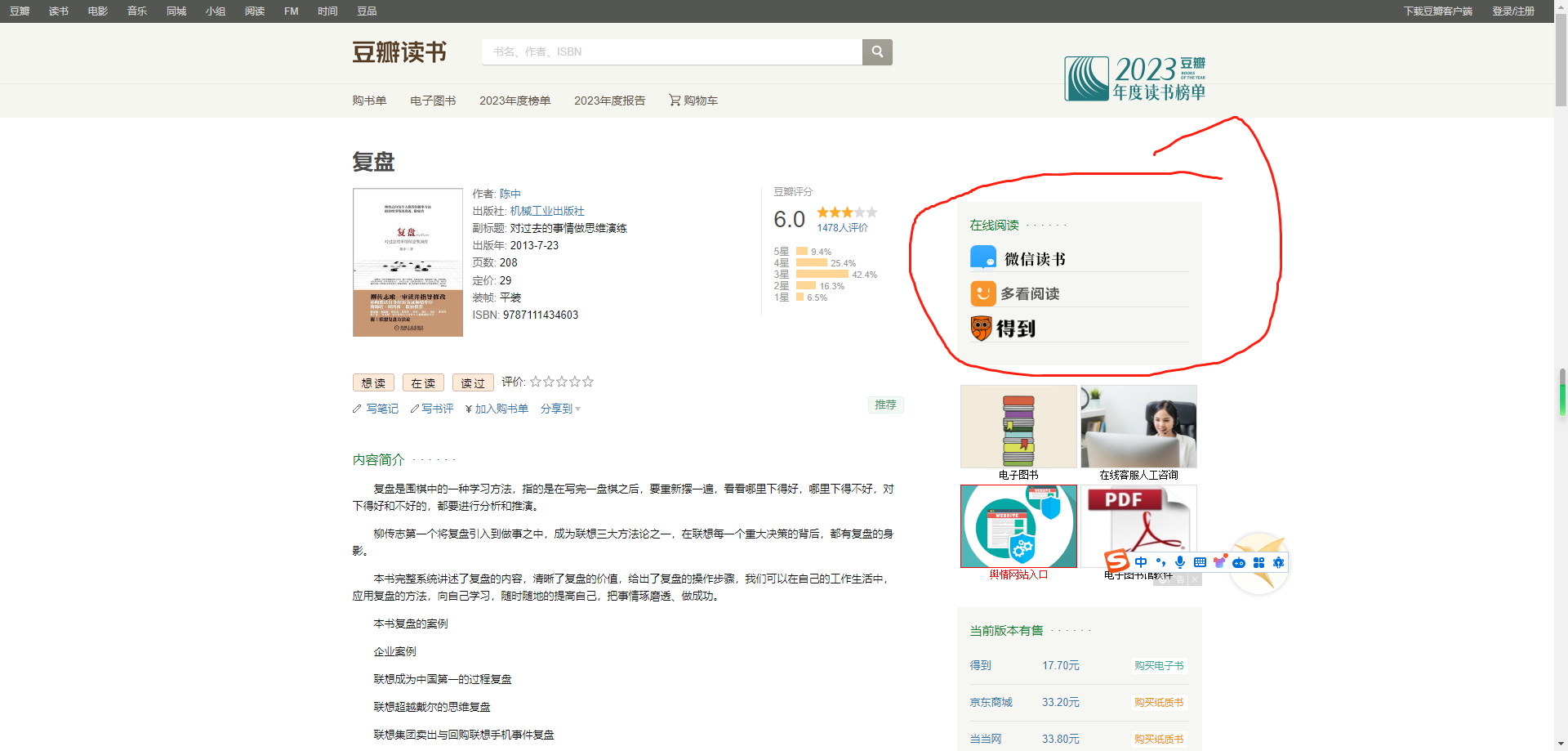Viewport: 1568px width, 751px height.
Task: Open Sogou soft keyboard icon
Action: (x=1200, y=562)
